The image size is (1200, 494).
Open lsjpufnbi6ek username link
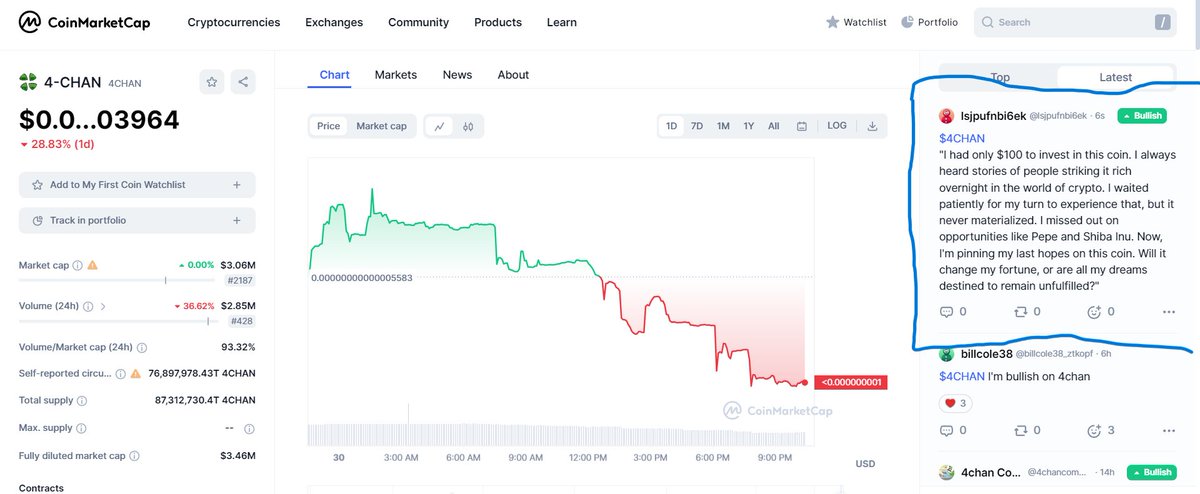pos(993,116)
